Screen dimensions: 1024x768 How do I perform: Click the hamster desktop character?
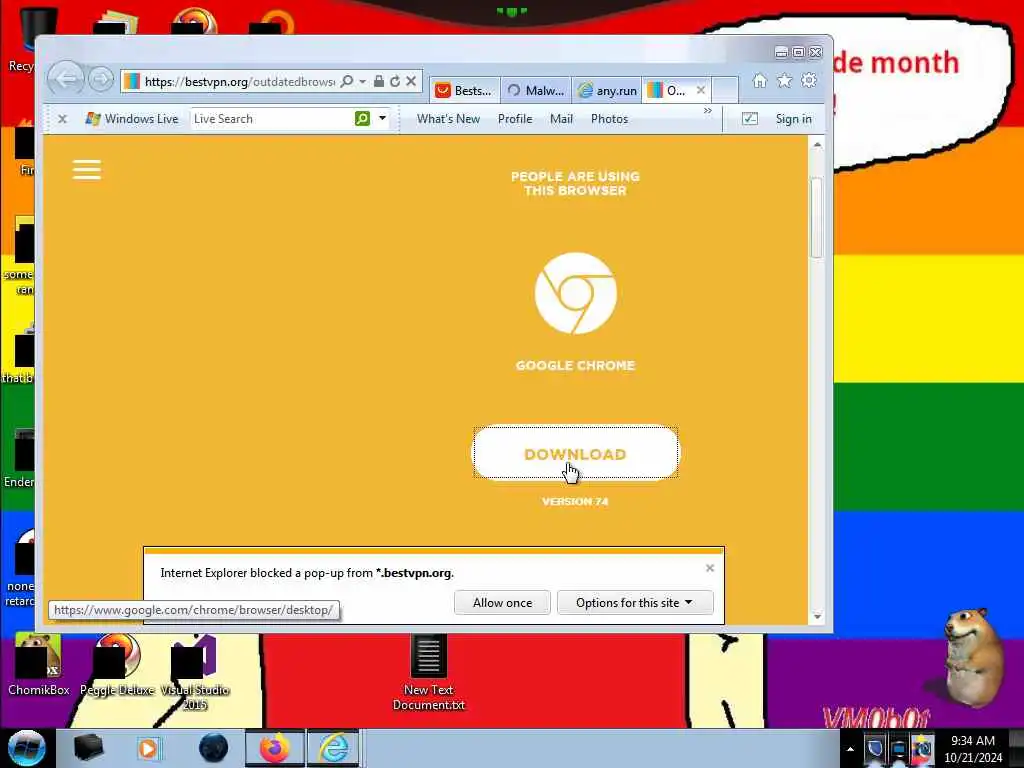972,657
